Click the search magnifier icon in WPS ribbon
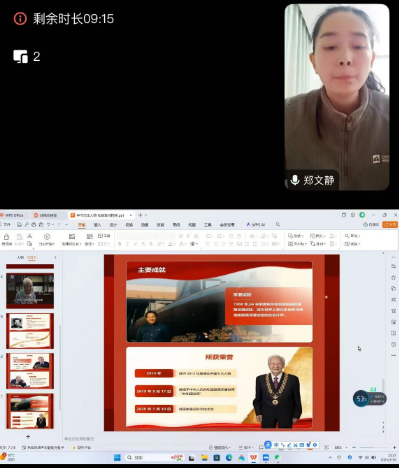399x468 pixels. click(278, 225)
